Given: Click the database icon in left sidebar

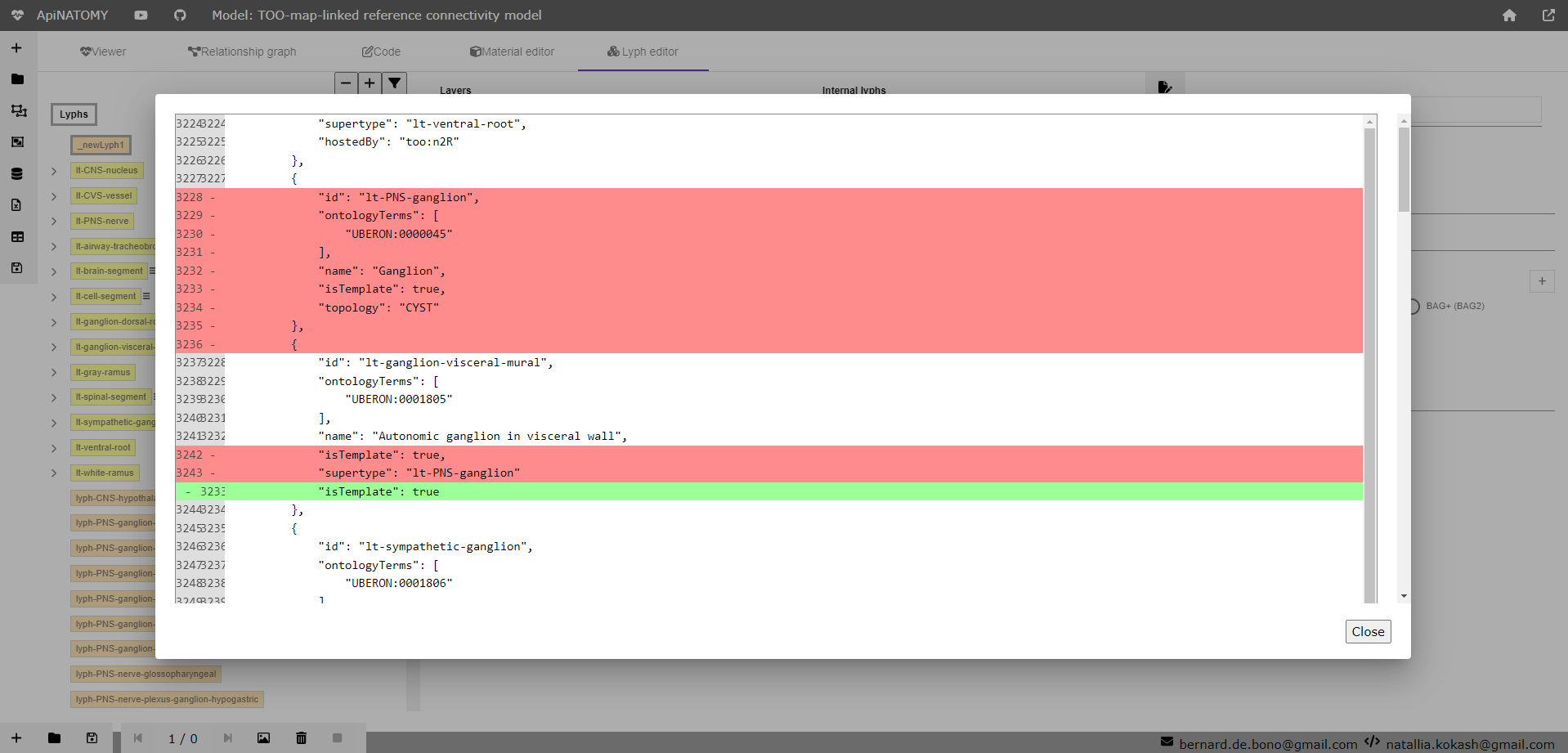Looking at the screenshot, I should (17, 174).
